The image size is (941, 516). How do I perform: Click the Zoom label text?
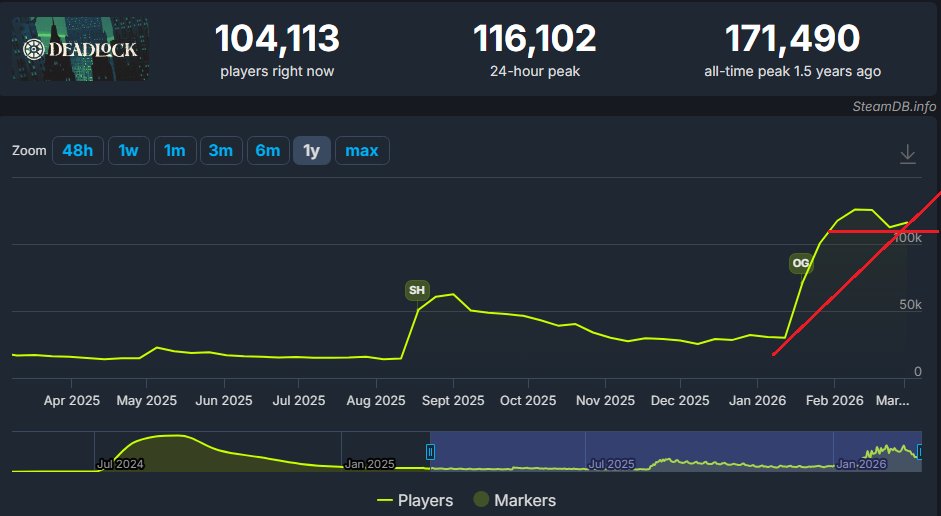[29, 151]
